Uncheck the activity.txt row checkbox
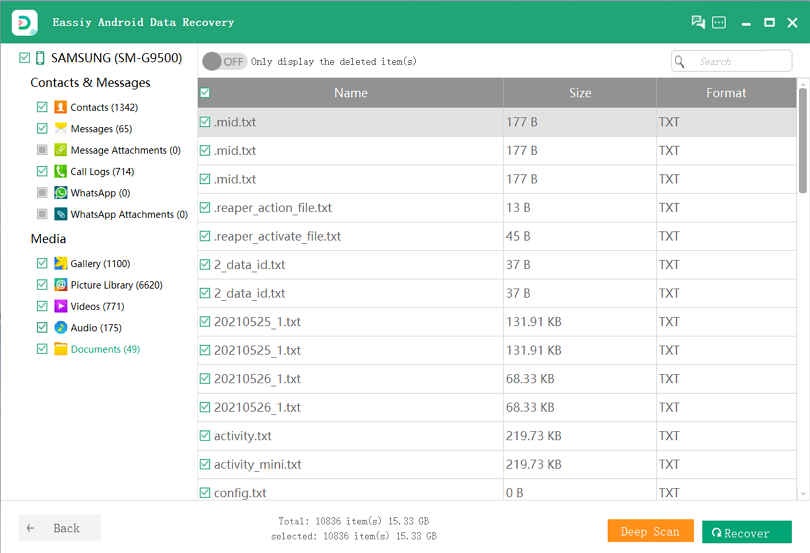The width and height of the screenshot is (810, 553). (205, 436)
